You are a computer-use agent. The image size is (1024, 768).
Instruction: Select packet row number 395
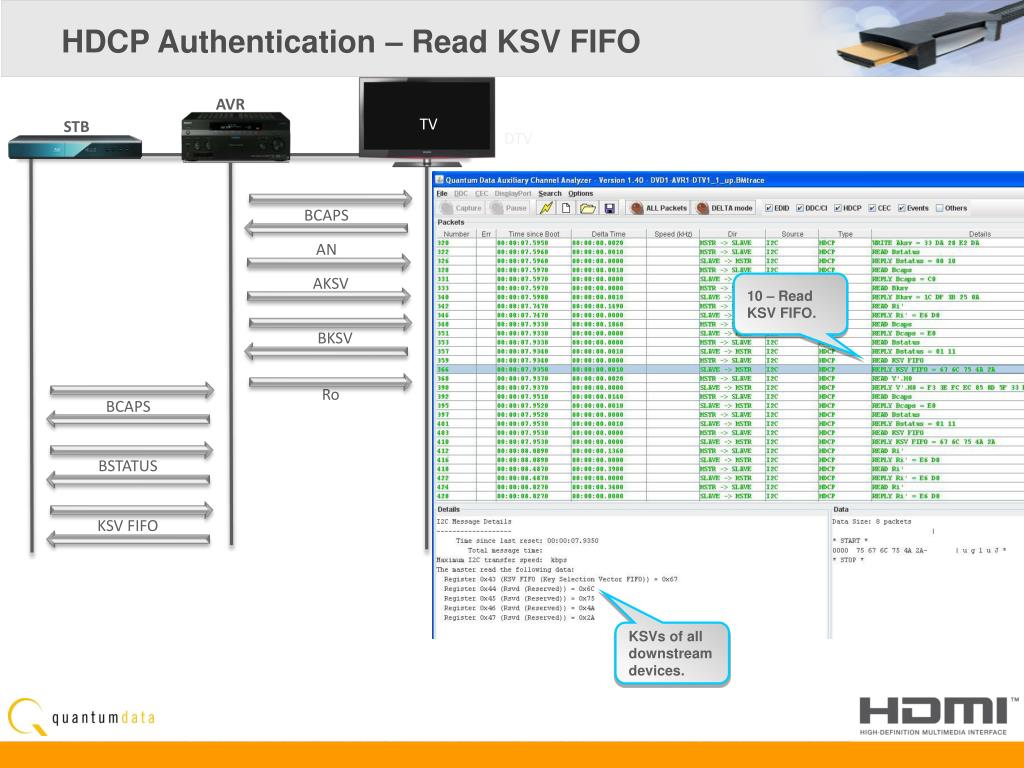pyautogui.click(x=729, y=406)
